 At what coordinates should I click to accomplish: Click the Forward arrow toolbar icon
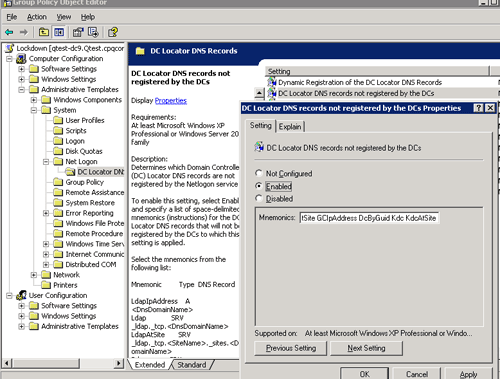24,32
